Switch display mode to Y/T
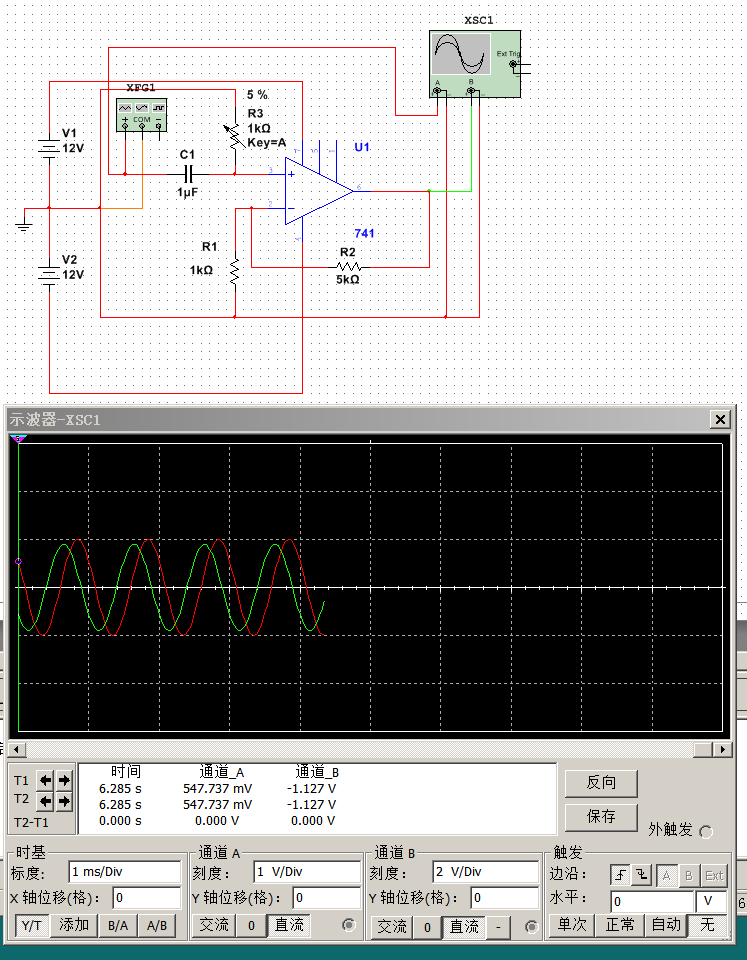Image resolution: width=747 pixels, height=960 pixels. tap(32, 925)
